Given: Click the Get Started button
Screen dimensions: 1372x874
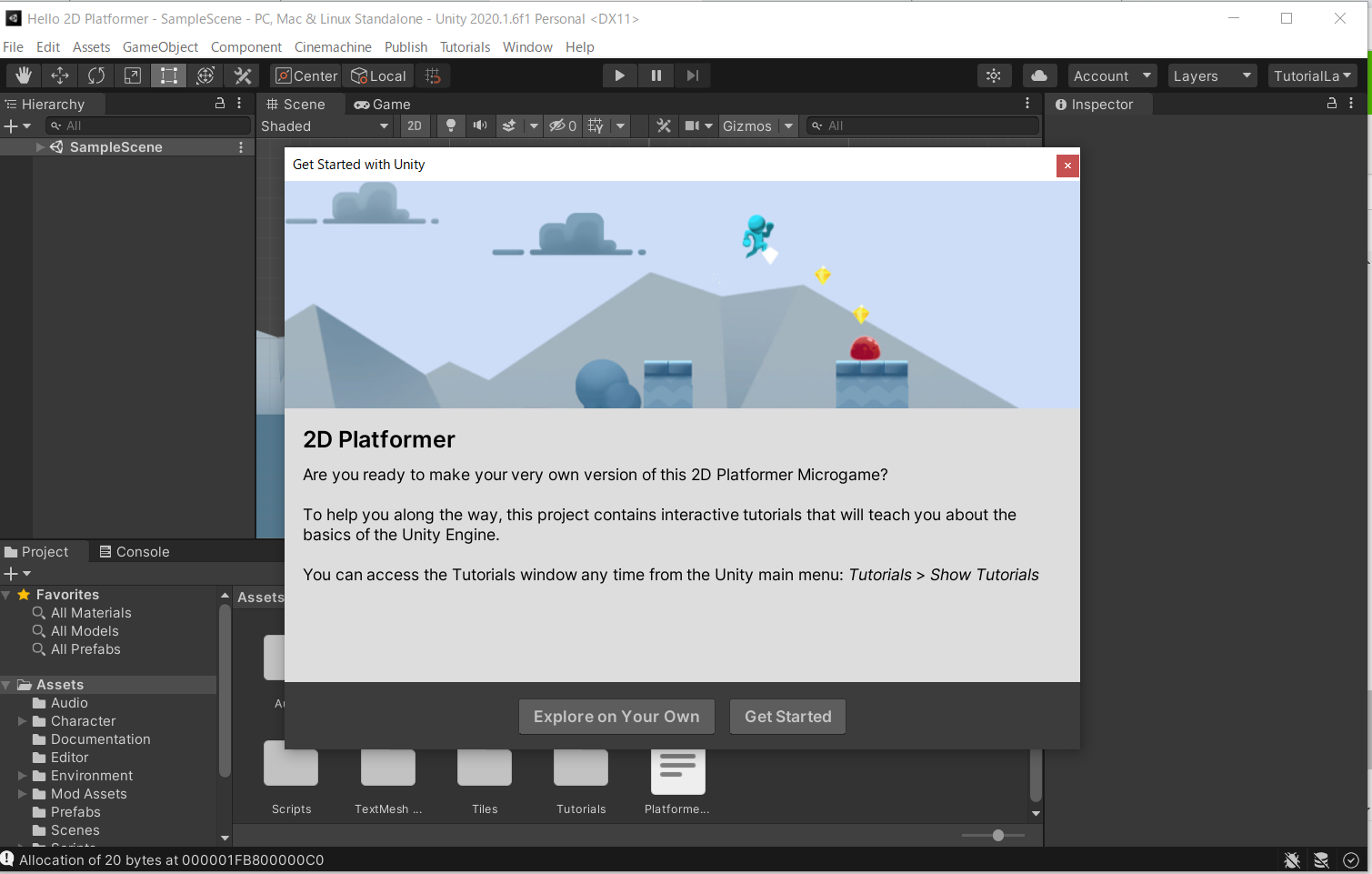Looking at the screenshot, I should (787, 716).
